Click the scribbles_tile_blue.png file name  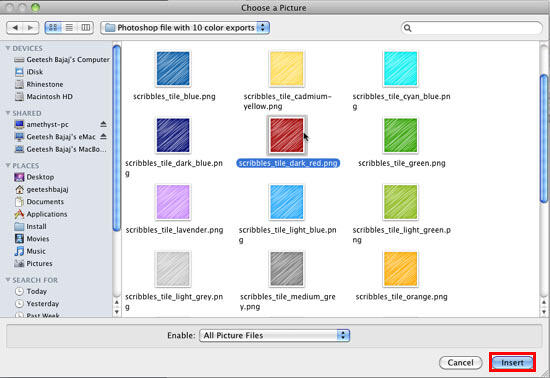pyautogui.click(x=174, y=96)
